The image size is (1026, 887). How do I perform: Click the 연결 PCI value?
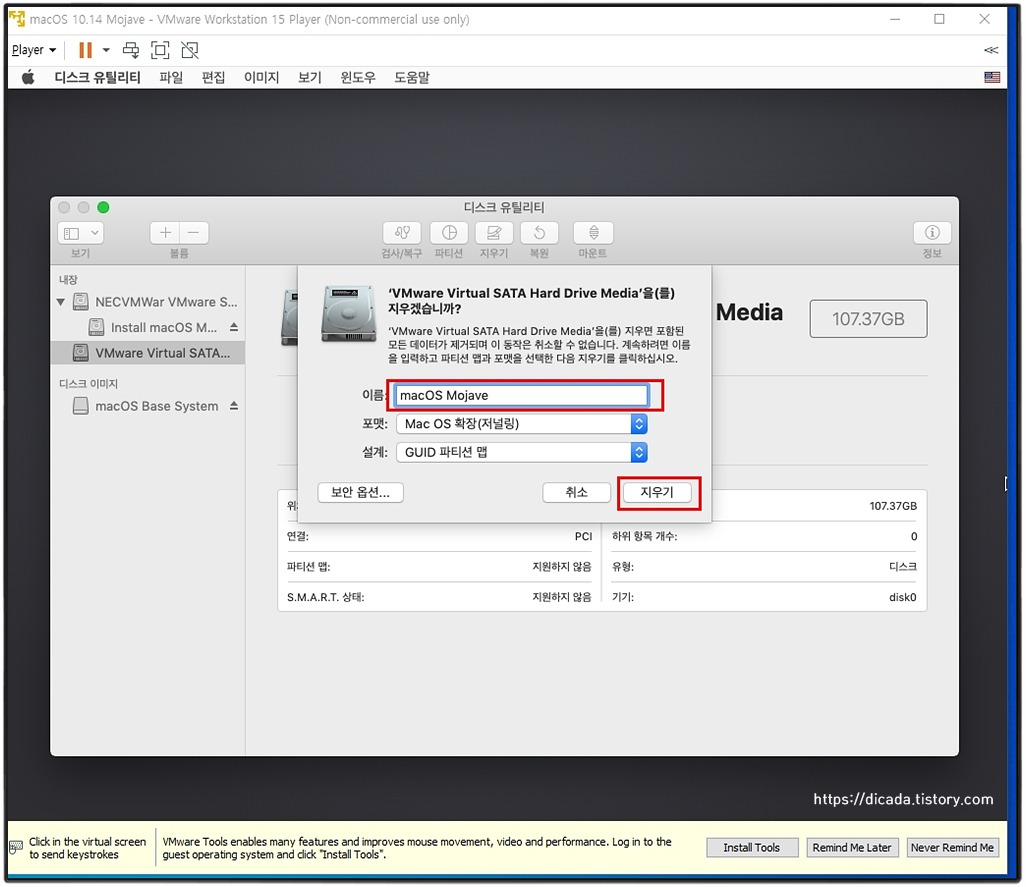click(x=583, y=536)
